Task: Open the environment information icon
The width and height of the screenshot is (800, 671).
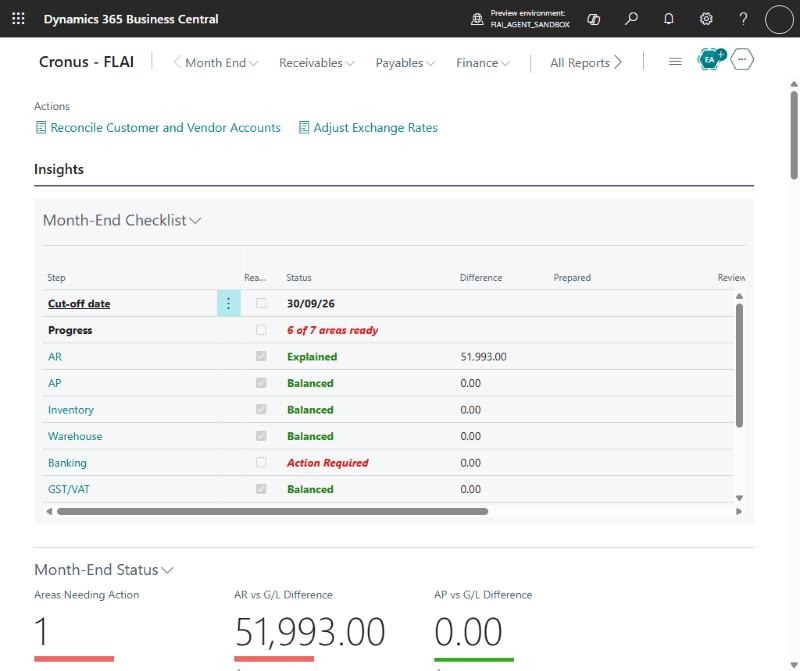Action: tap(477, 19)
